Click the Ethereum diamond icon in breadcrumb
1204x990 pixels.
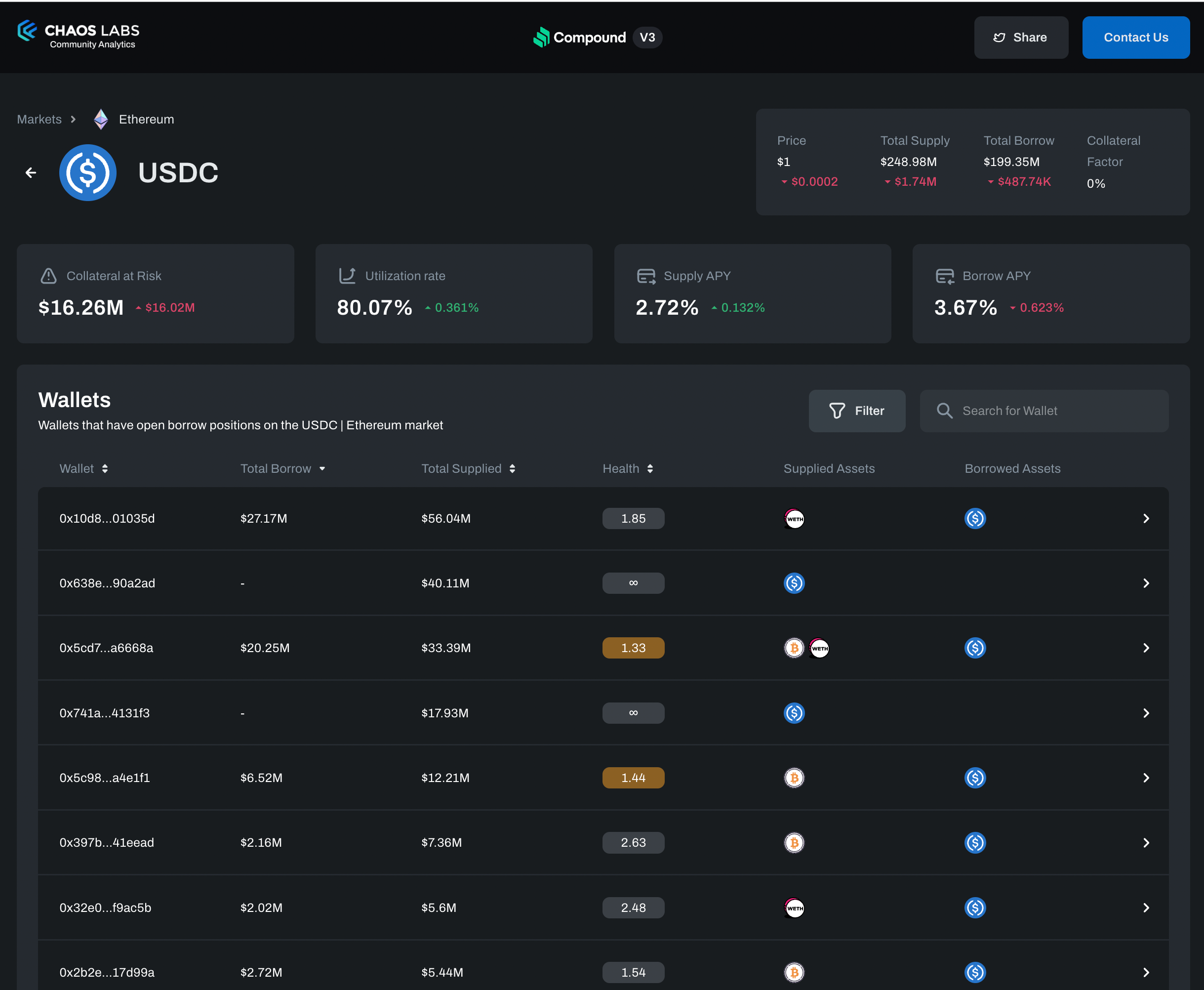tap(101, 119)
